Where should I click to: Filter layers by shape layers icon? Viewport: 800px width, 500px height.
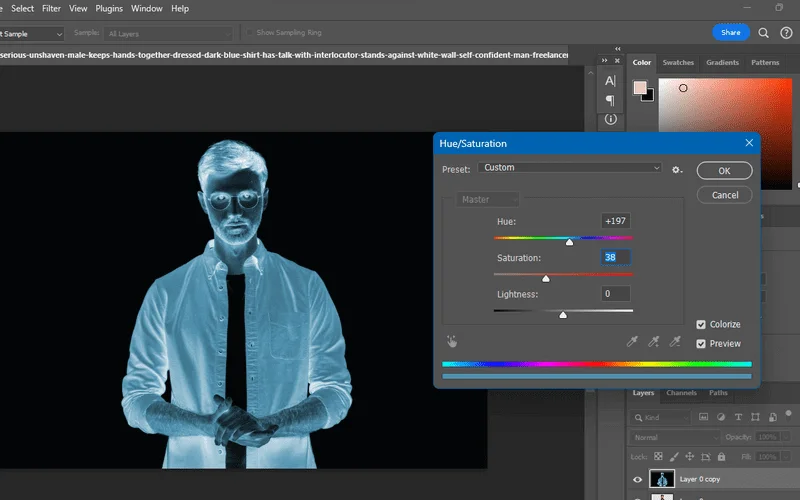756,417
